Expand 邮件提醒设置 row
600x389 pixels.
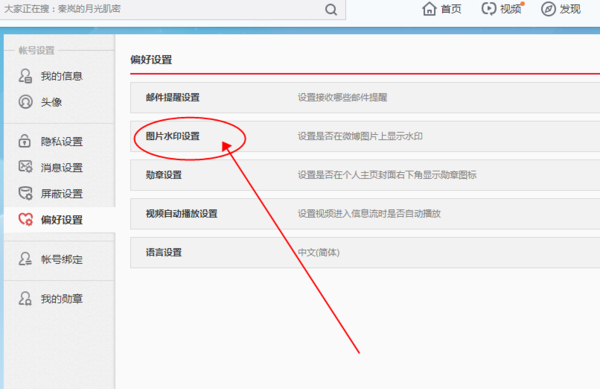[x=365, y=97]
